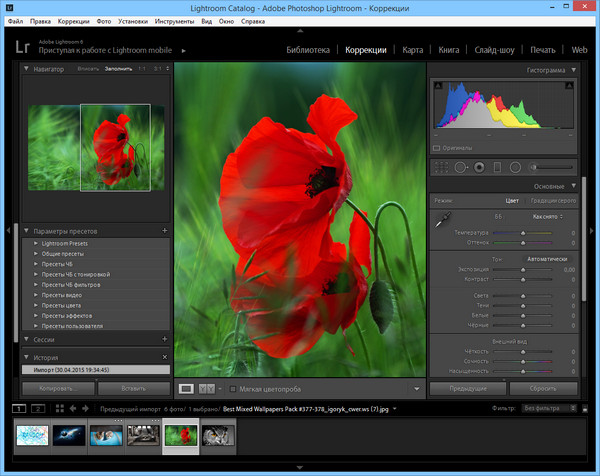
Task: Enable the Мягкая цветопроба checkbox
Action: [x=233, y=388]
